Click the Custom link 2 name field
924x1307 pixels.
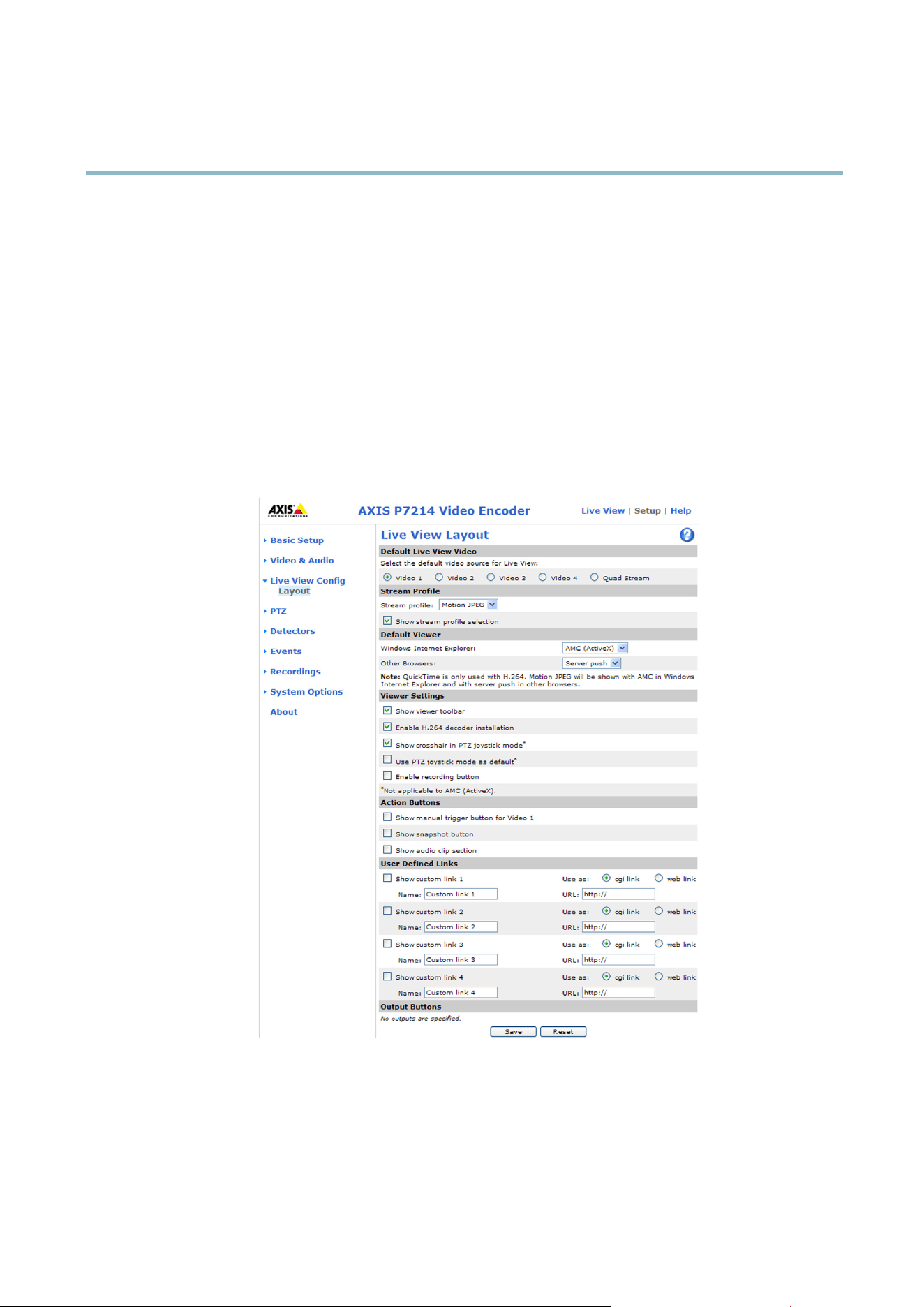click(x=461, y=926)
